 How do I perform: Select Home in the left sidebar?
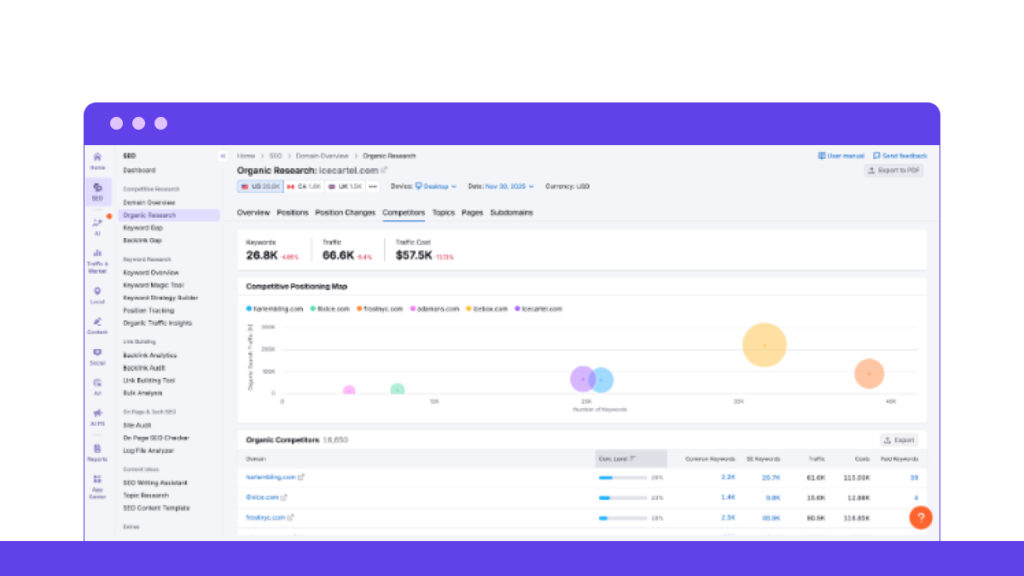coord(97,158)
